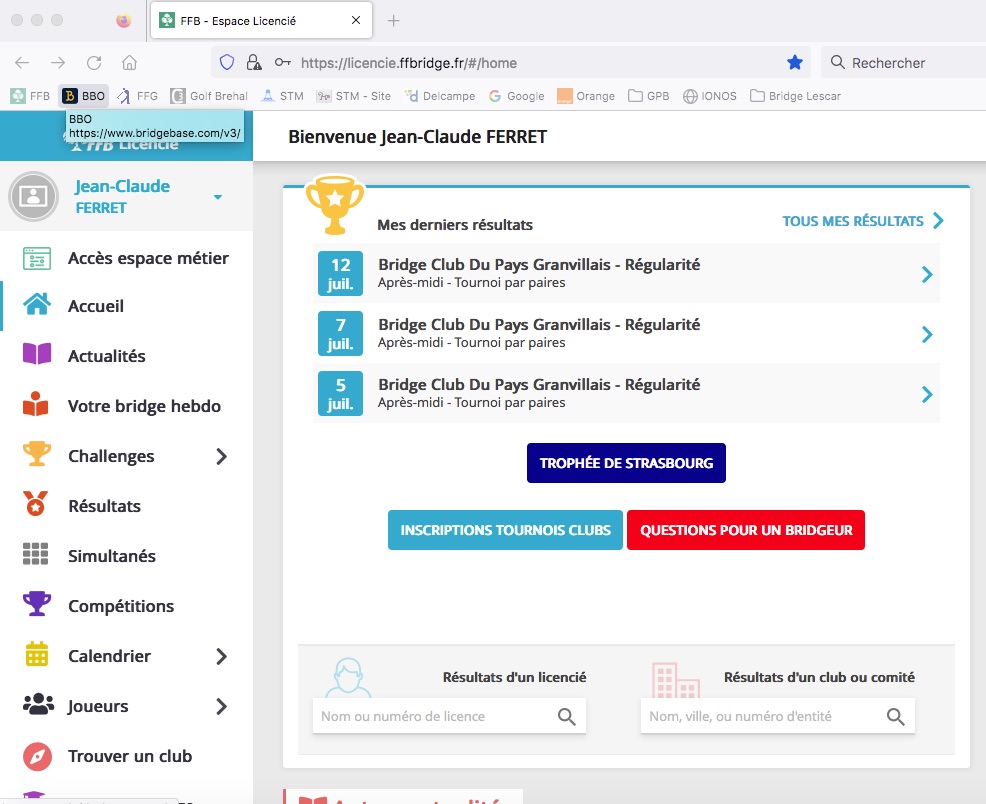The width and height of the screenshot is (986, 804).
Task: Click the search magnifier in licencié results field
Action: point(566,716)
